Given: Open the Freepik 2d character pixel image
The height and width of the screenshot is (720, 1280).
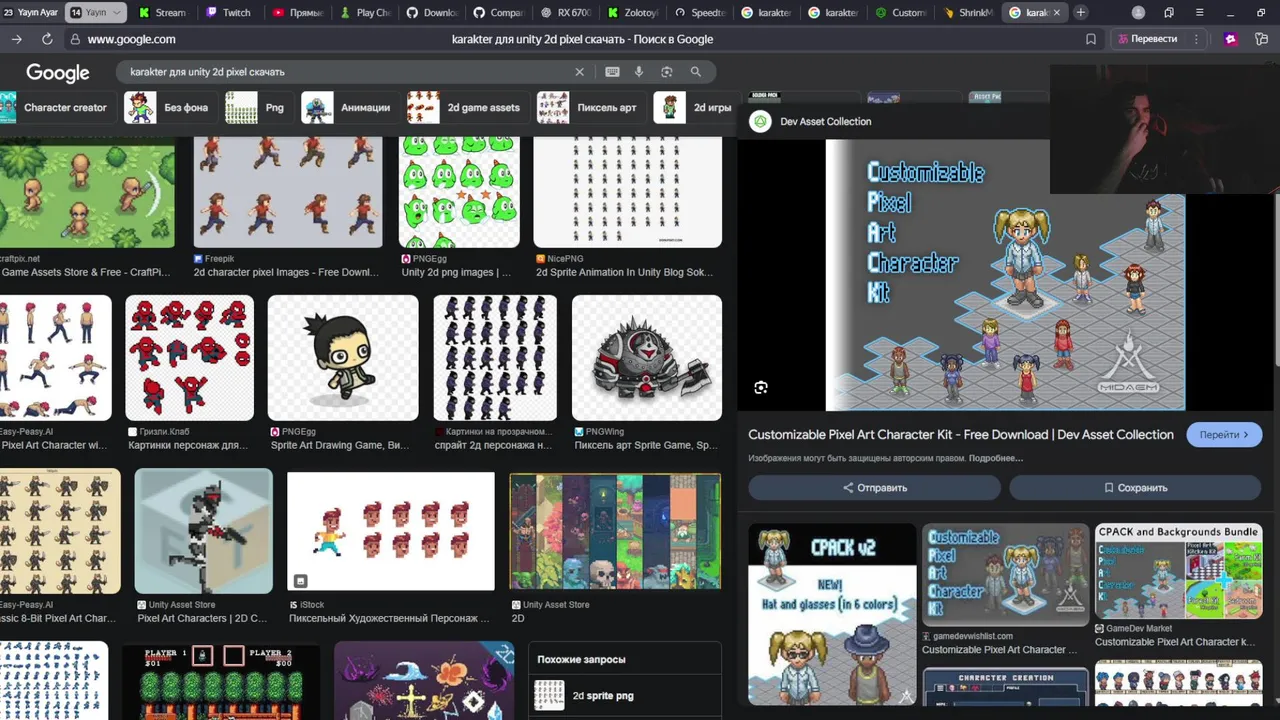Looking at the screenshot, I should (x=288, y=192).
